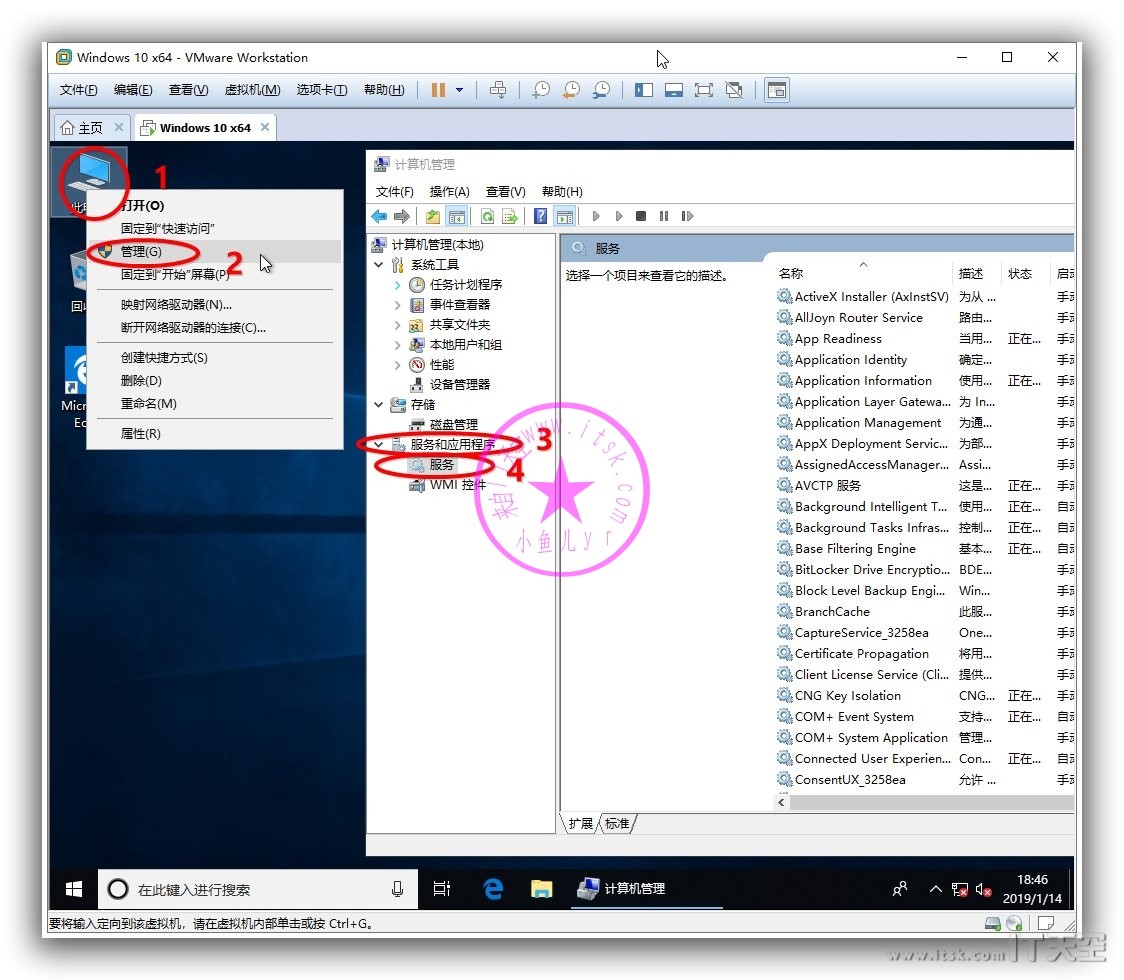Collapse the 存储 tree node
This screenshot has width=1124, height=980.
coord(379,405)
